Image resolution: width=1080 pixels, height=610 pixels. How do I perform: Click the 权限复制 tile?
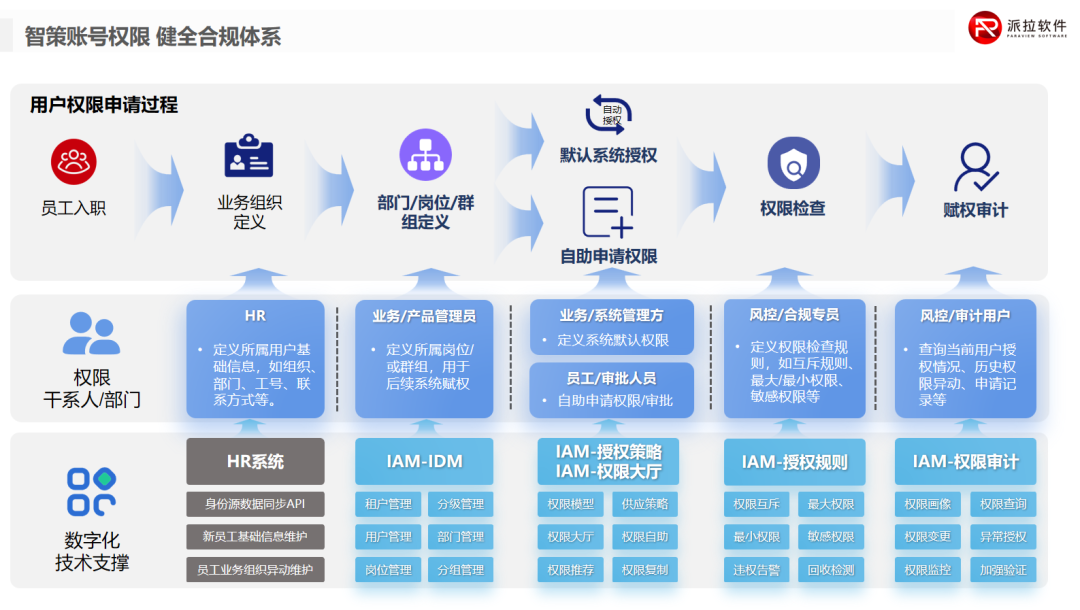645,570
